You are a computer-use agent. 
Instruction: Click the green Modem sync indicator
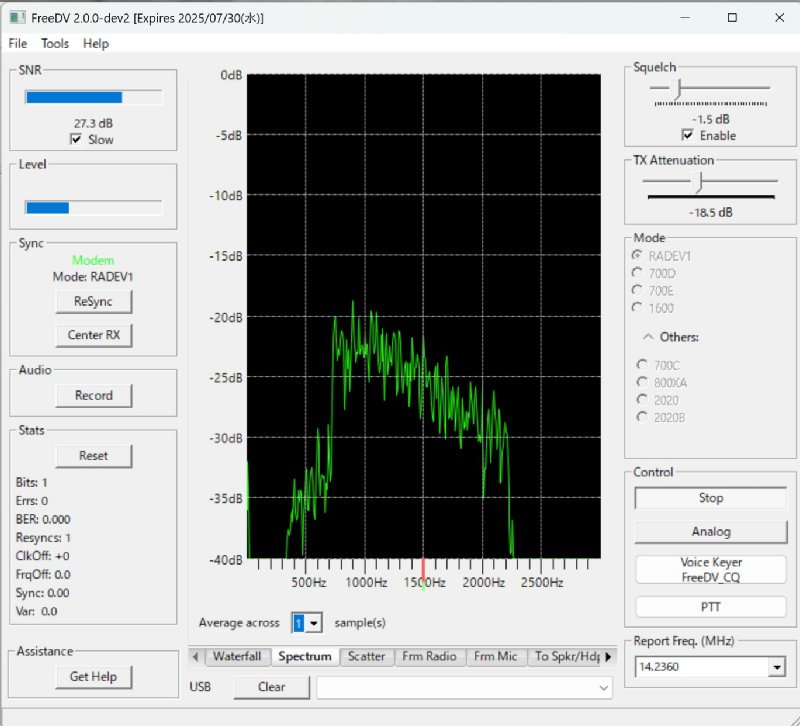pos(93,260)
